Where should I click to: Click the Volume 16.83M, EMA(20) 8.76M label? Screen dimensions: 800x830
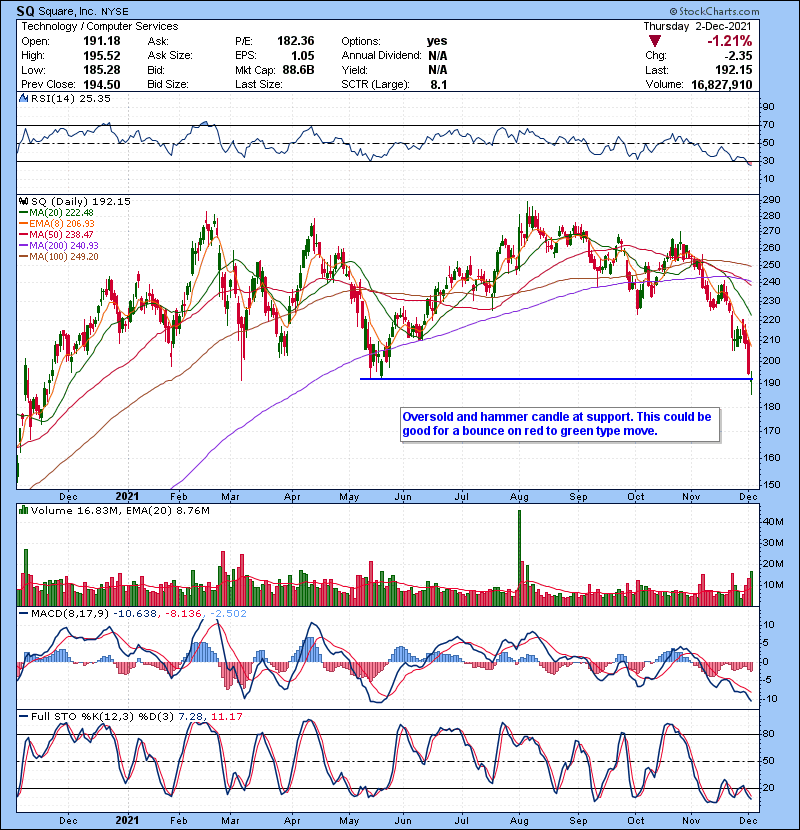pyautogui.click(x=120, y=510)
